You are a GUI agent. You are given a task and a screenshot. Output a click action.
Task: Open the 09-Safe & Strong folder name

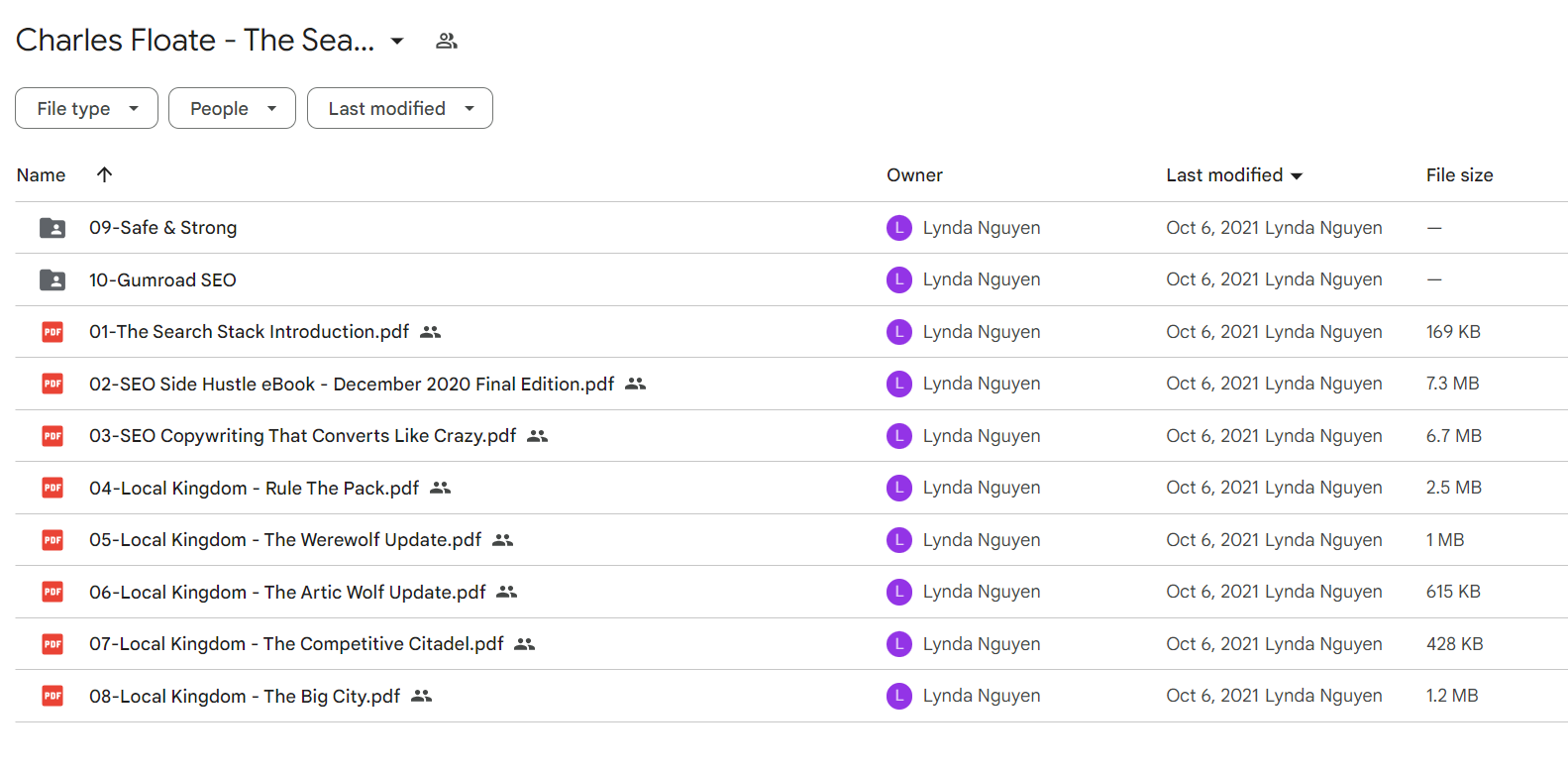pyautogui.click(x=162, y=228)
